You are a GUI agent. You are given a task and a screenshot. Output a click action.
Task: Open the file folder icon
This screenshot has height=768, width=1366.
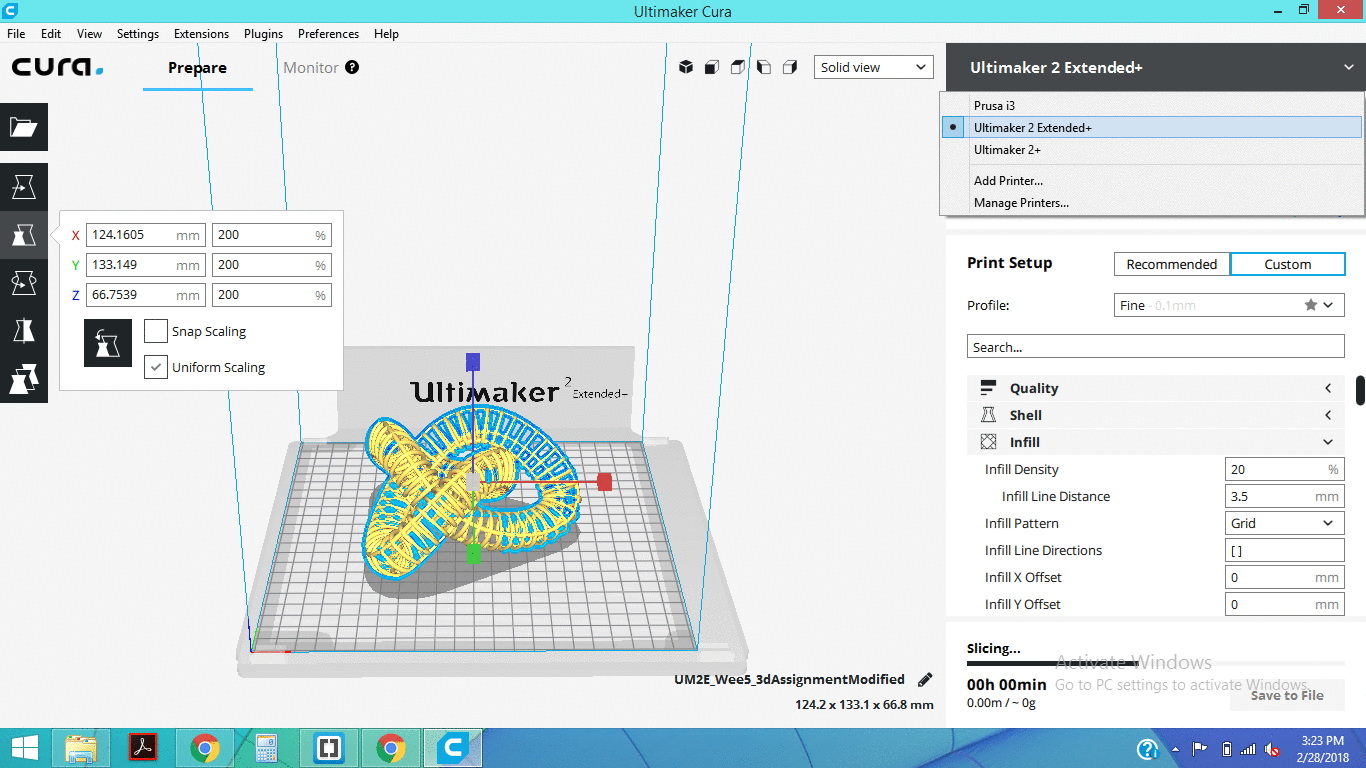pos(24,127)
